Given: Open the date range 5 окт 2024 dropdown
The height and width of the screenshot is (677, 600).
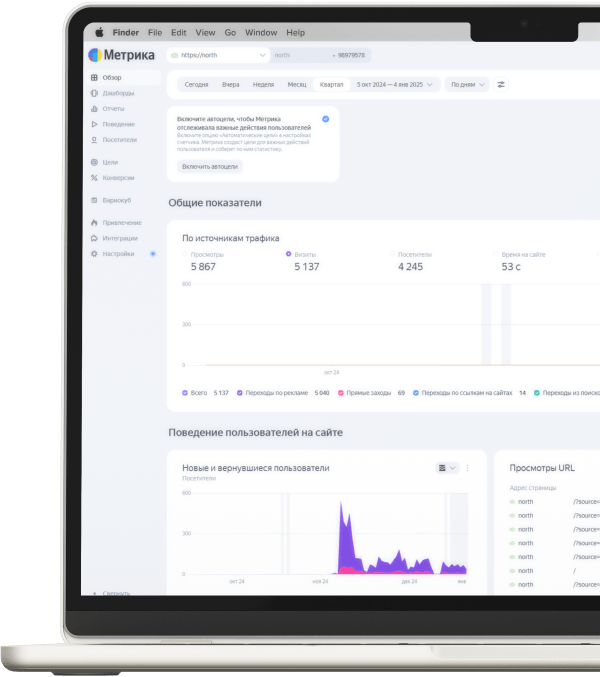Looking at the screenshot, I should pyautogui.click(x=394, y=85).
